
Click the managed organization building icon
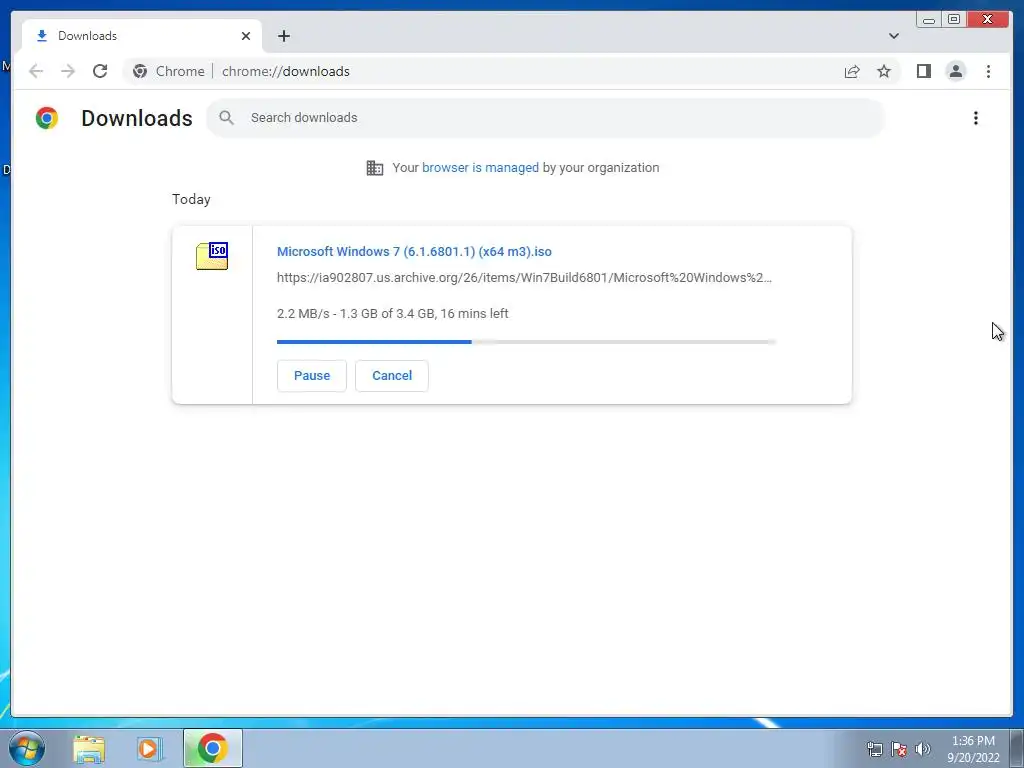point(375,168)
